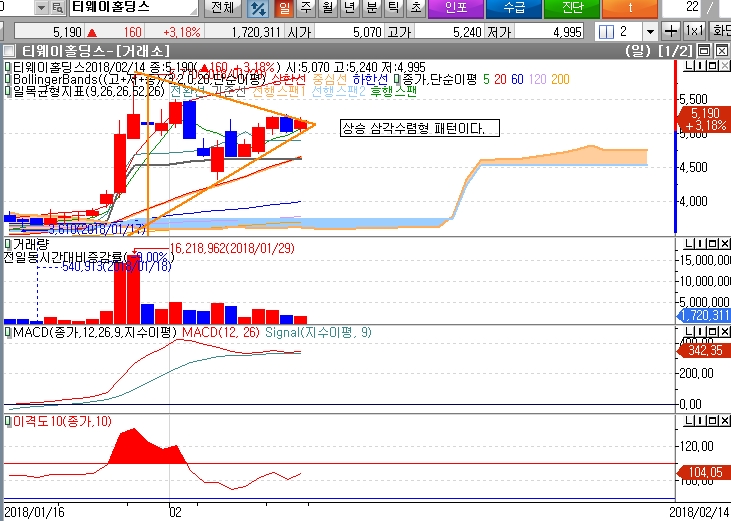Click the 시가 value 5,070 field
731x521 pixels.
pos(351,32)
